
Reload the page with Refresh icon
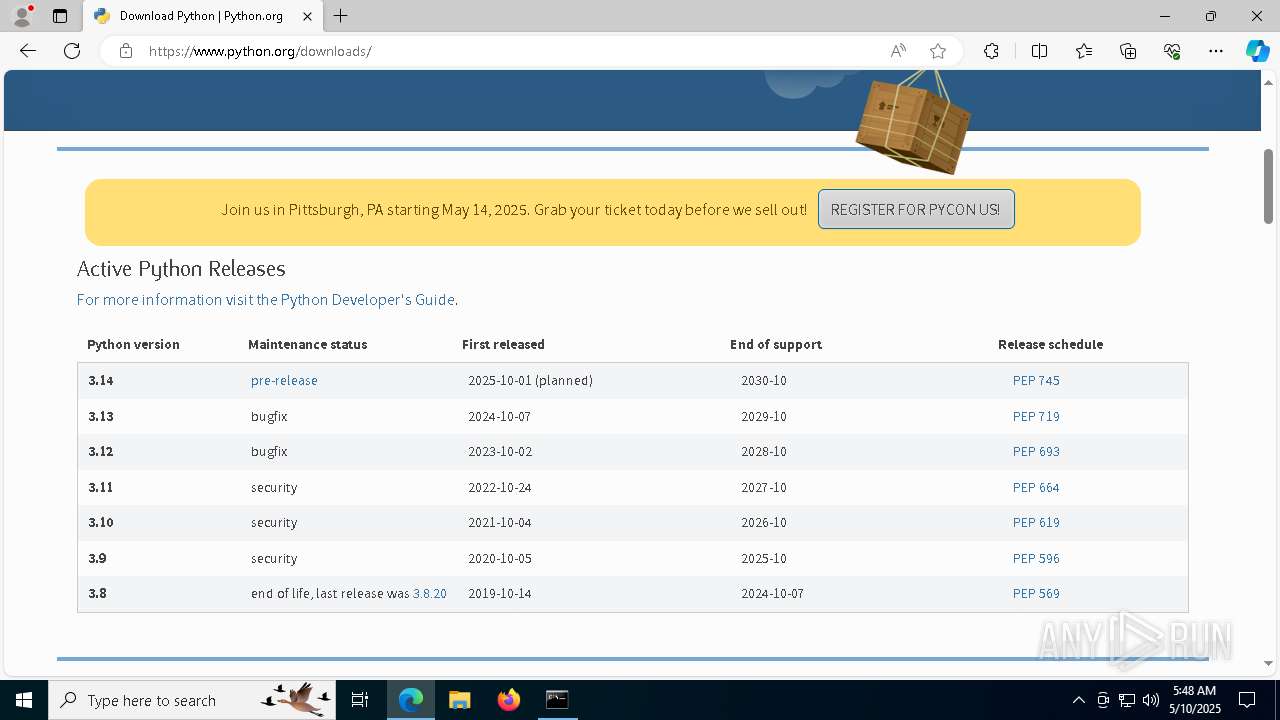[72, 51]
